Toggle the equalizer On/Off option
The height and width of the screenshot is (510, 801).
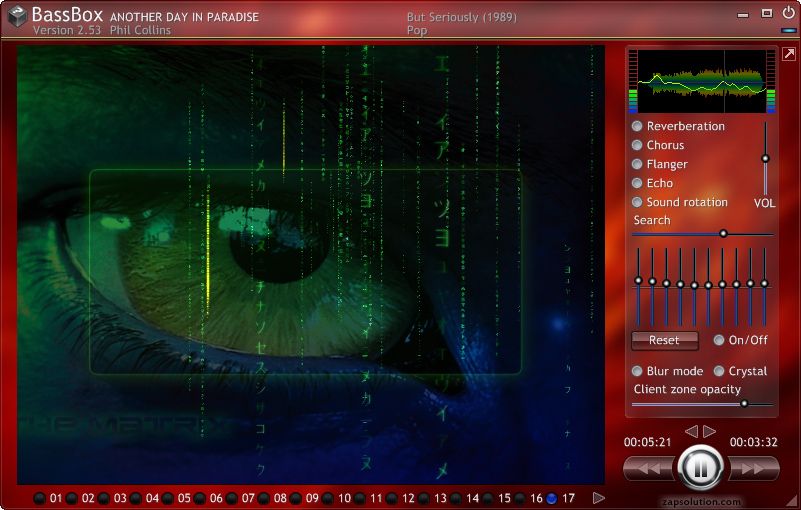pyautogui.click(x=719, y=340)
